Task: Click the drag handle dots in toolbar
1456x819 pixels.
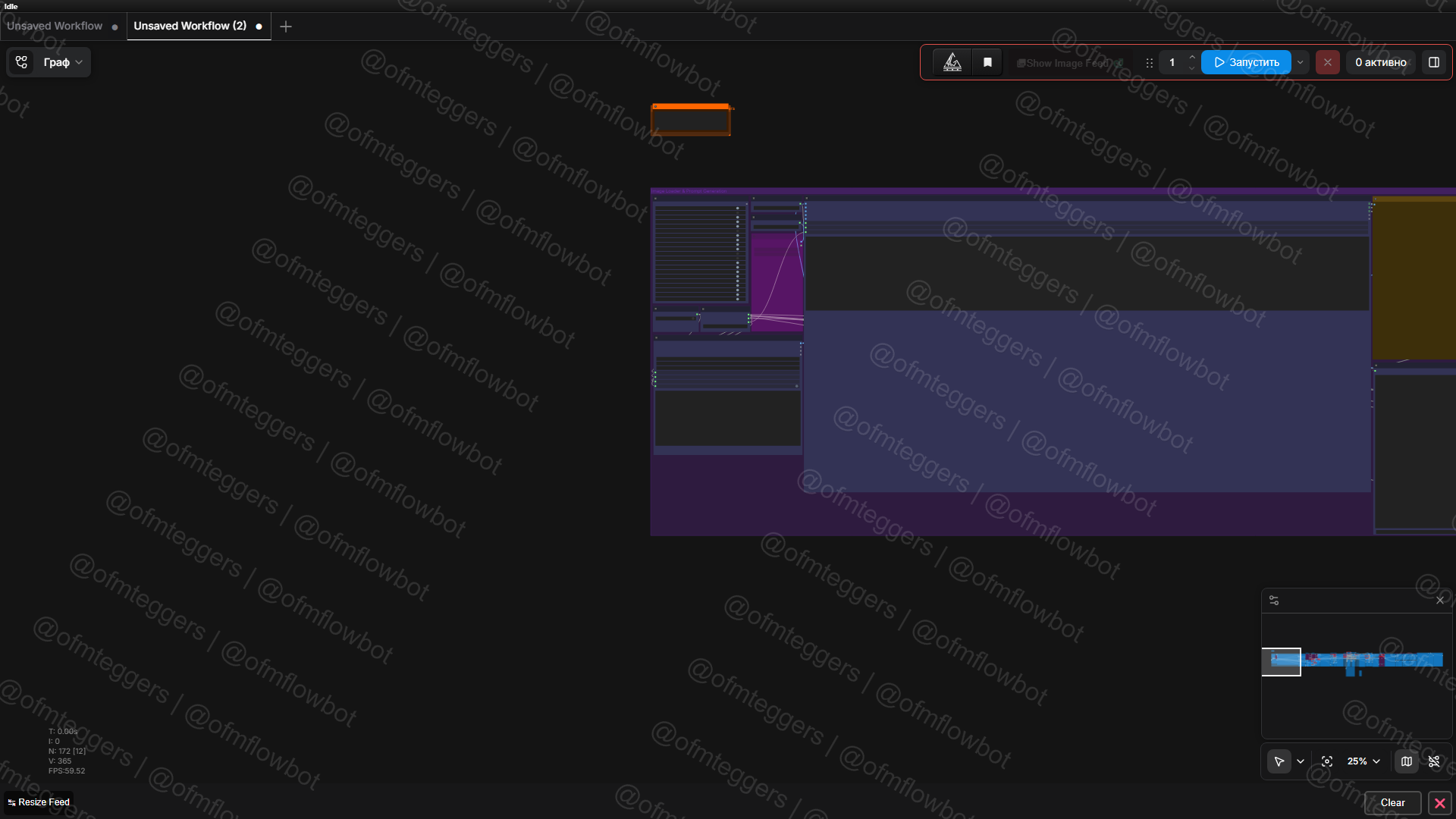Action: tap(1149, 63)
